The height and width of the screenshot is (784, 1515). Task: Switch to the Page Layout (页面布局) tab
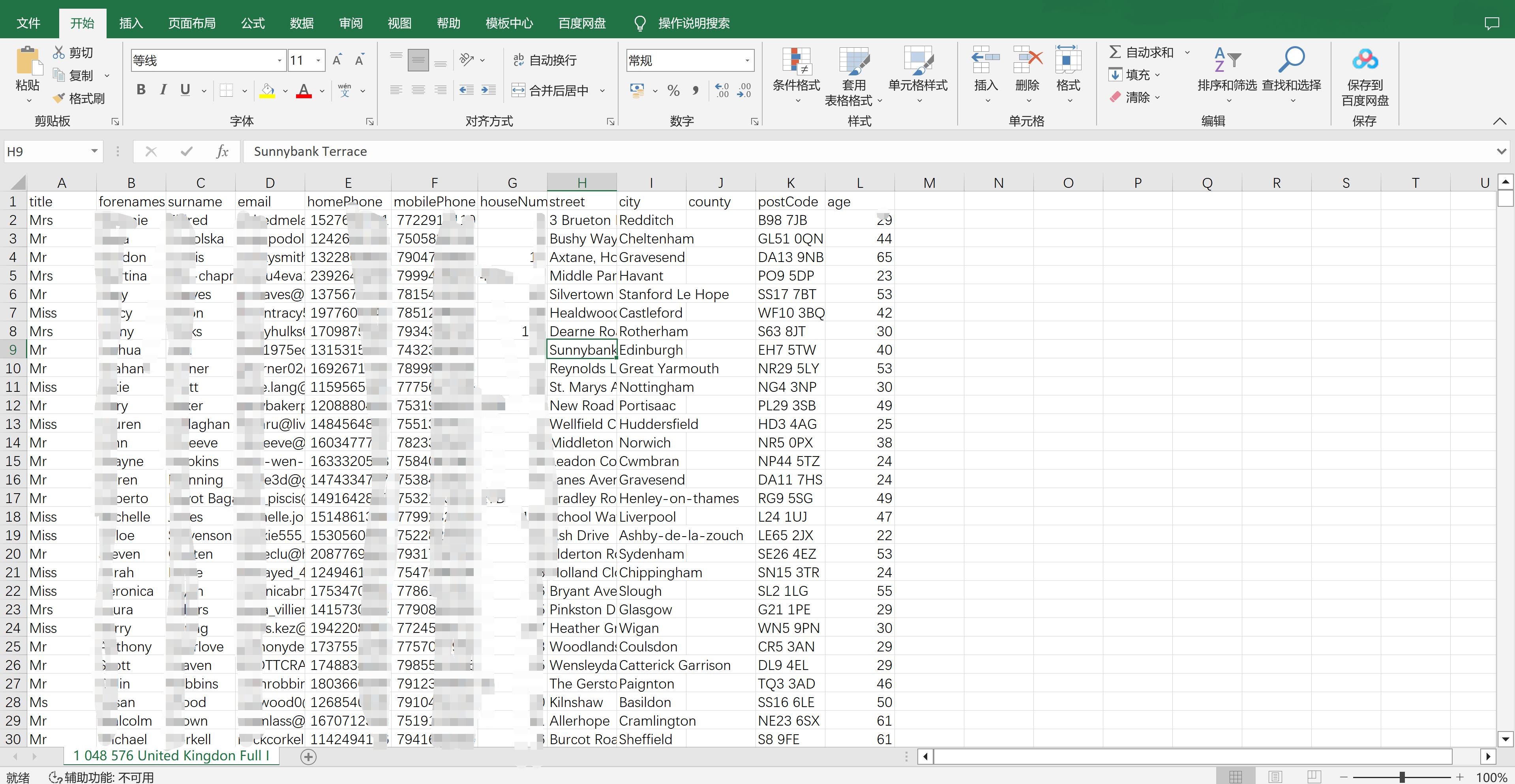pyautogui.click(x=192, y=23)
